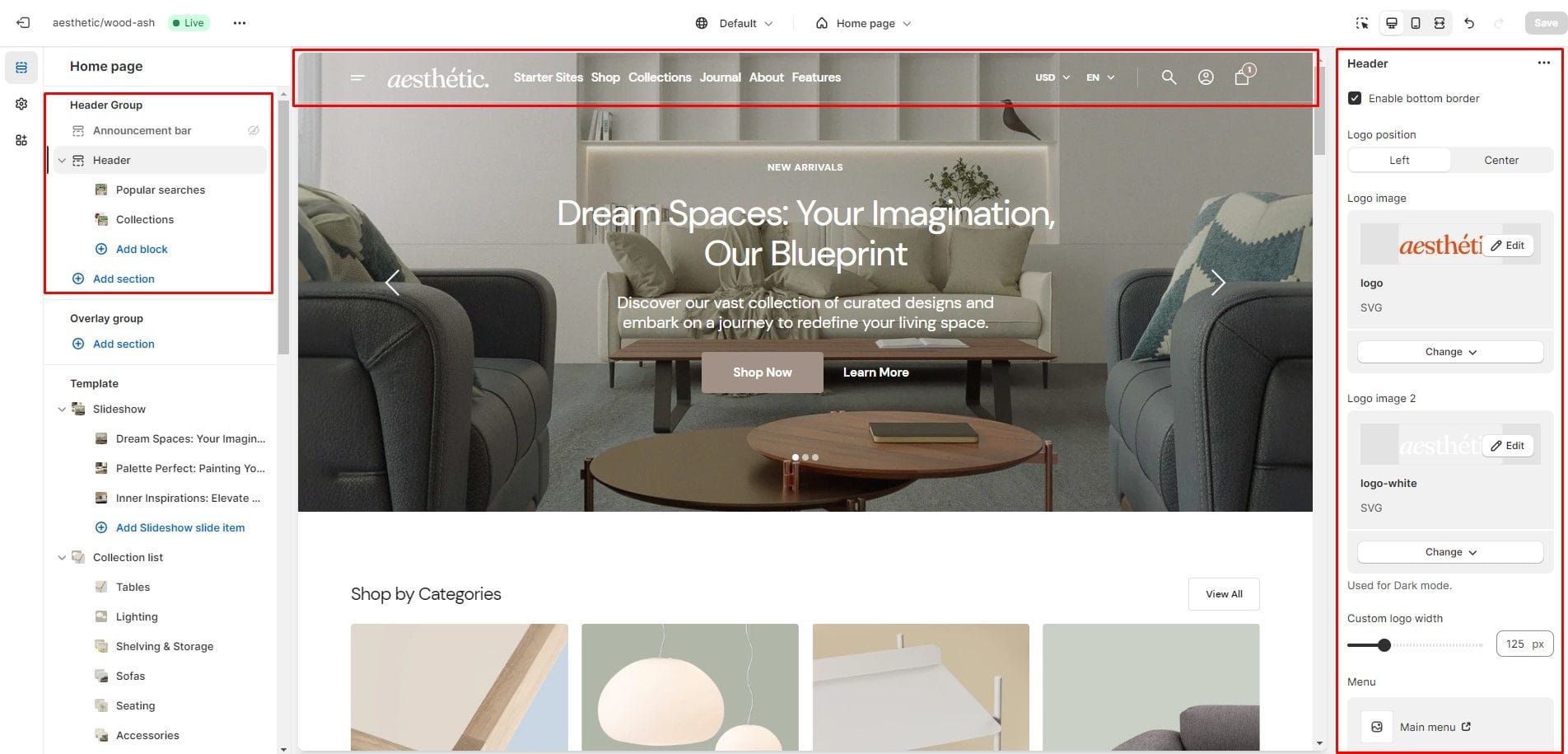Open the Change dropdown under Logo image 2
The height and width of the screenshot is (754, 1568).
click(1450, 552)
